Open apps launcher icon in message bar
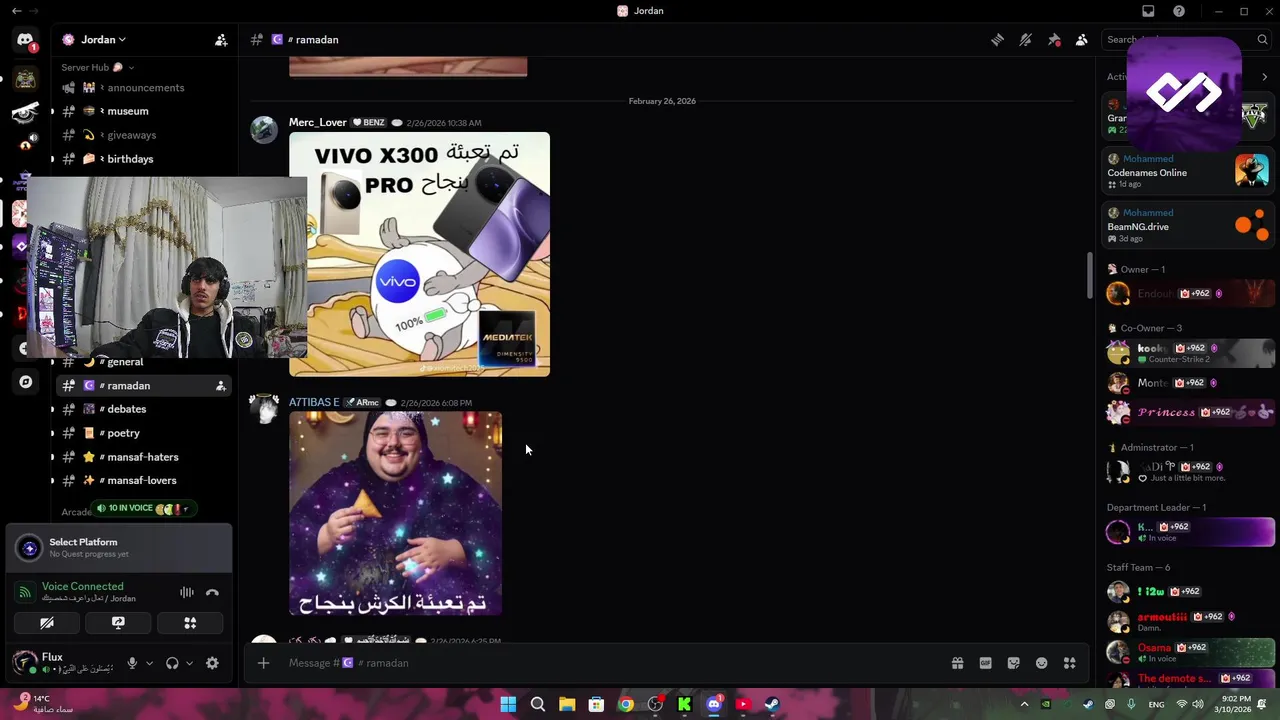The height and width of the screenshot is (720, 1280). 1069,663
